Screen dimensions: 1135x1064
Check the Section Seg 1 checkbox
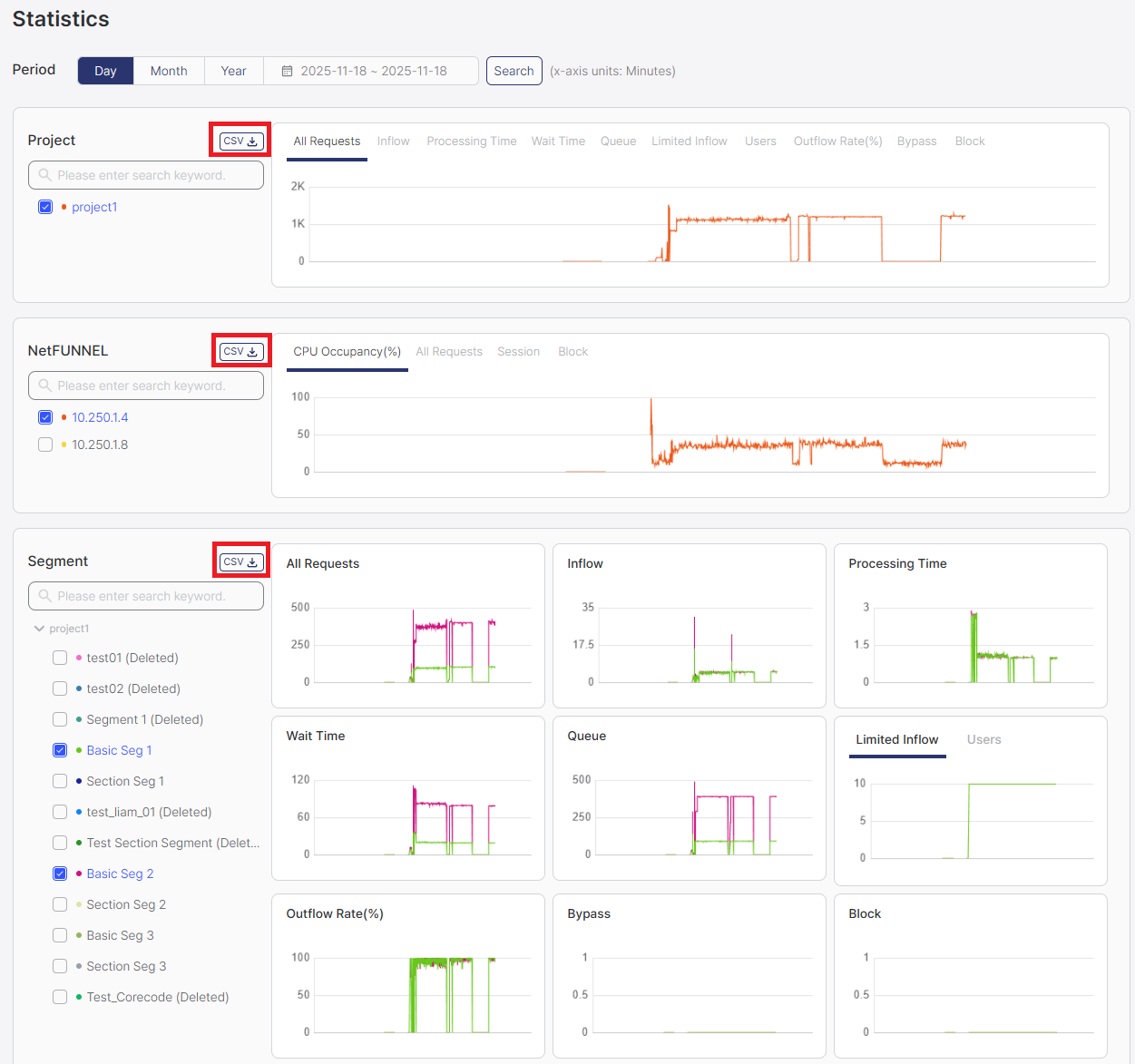tap(60, 781)
